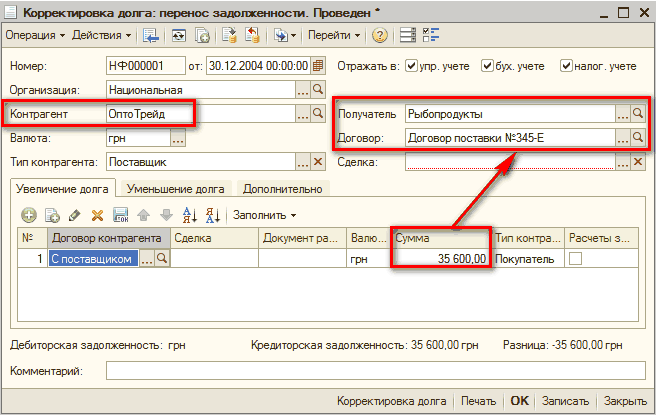Click the unpost document icon in the toolbar
The width and height of the screenshot is (656, 415).
tap(252, 35)
